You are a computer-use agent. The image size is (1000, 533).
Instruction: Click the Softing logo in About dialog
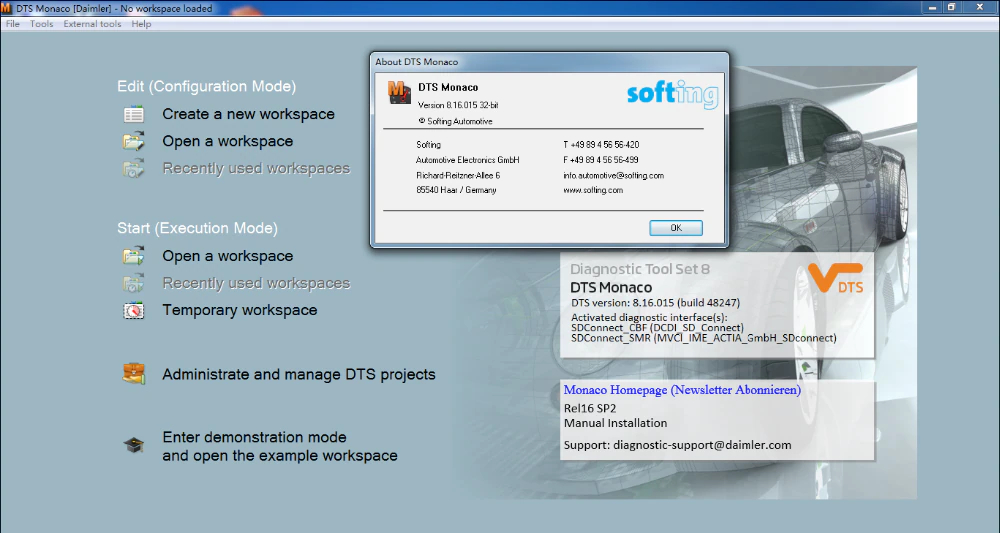(x=673, y=94)
